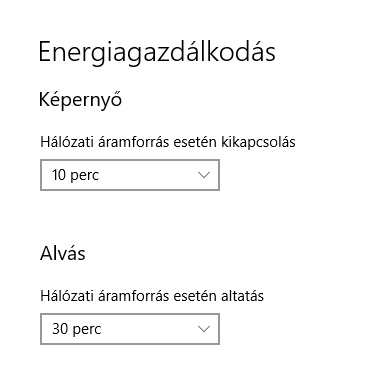The height and width of the screenshot is (391, 366).
Task: Click the chevron arrow beside 30 perc
Action: click(204, 329)
